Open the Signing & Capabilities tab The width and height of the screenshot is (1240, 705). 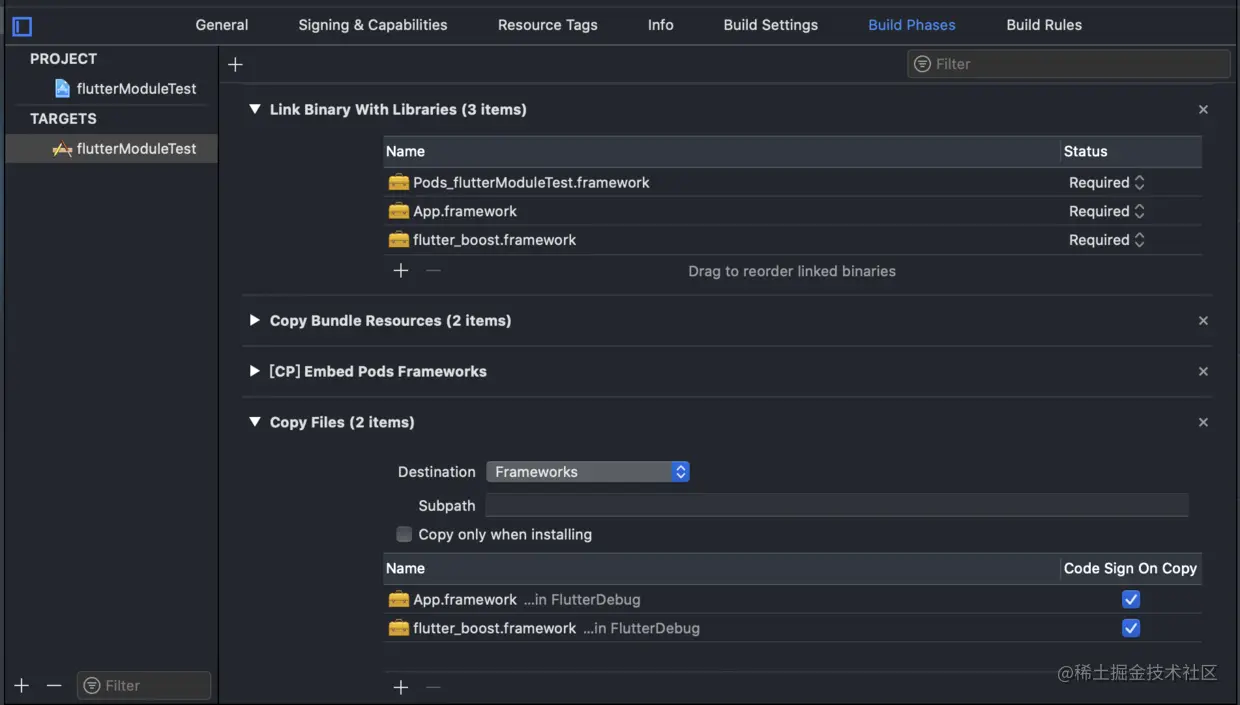372,25
